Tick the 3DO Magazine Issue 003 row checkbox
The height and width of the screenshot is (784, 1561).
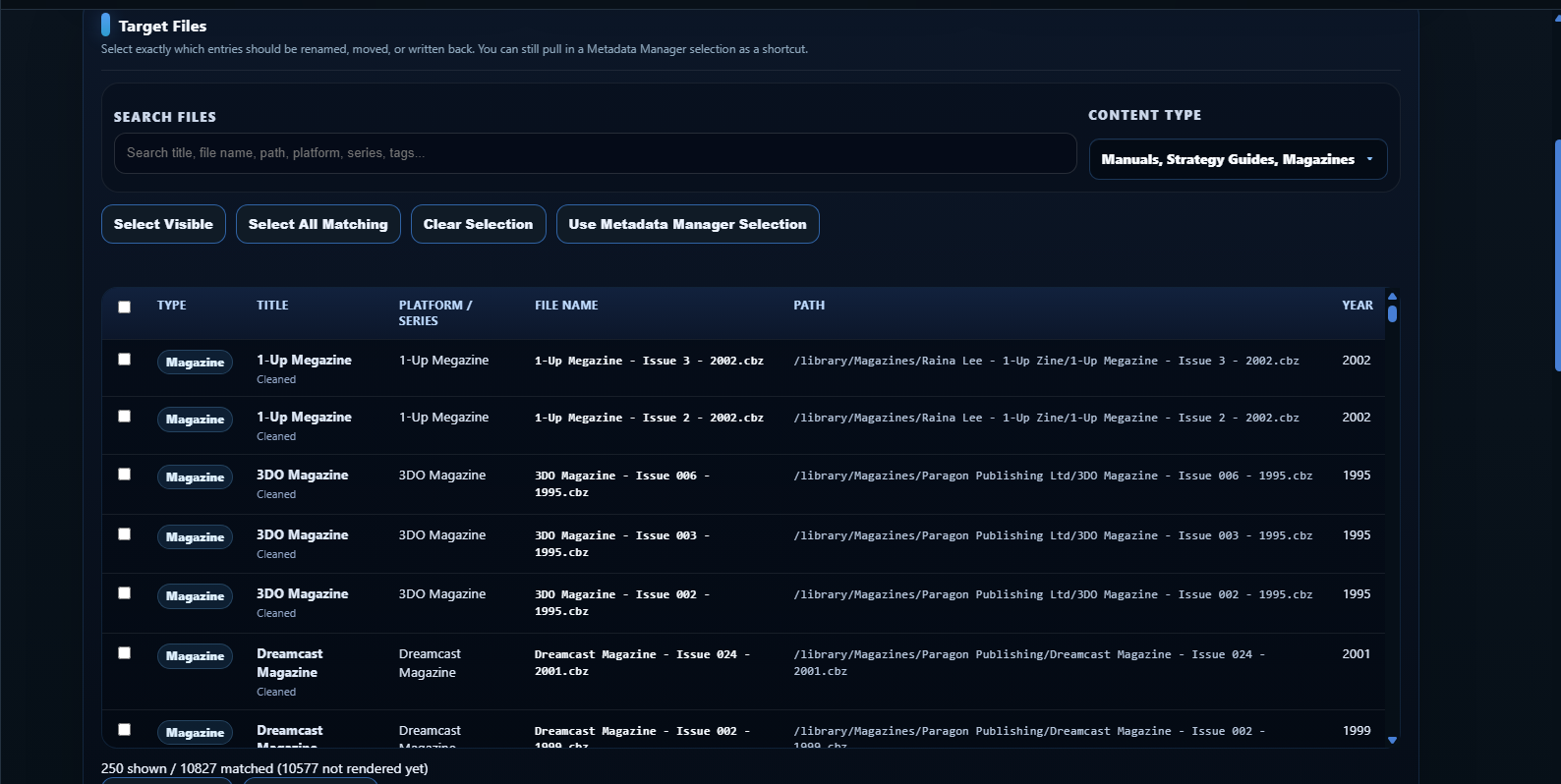click(124, 533)
